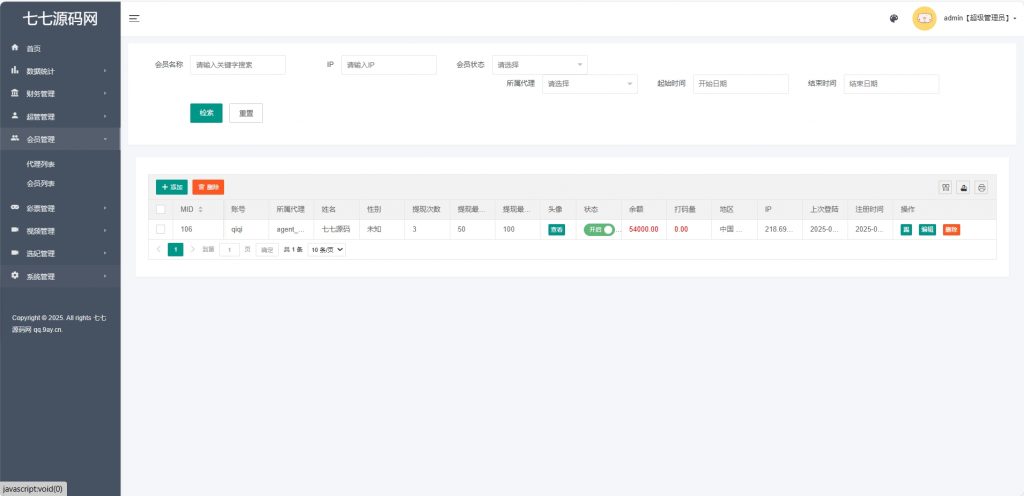Click the 检索 search button
Image resolution: width=1024 pixels, height=496 pixels.
point(206,113)
